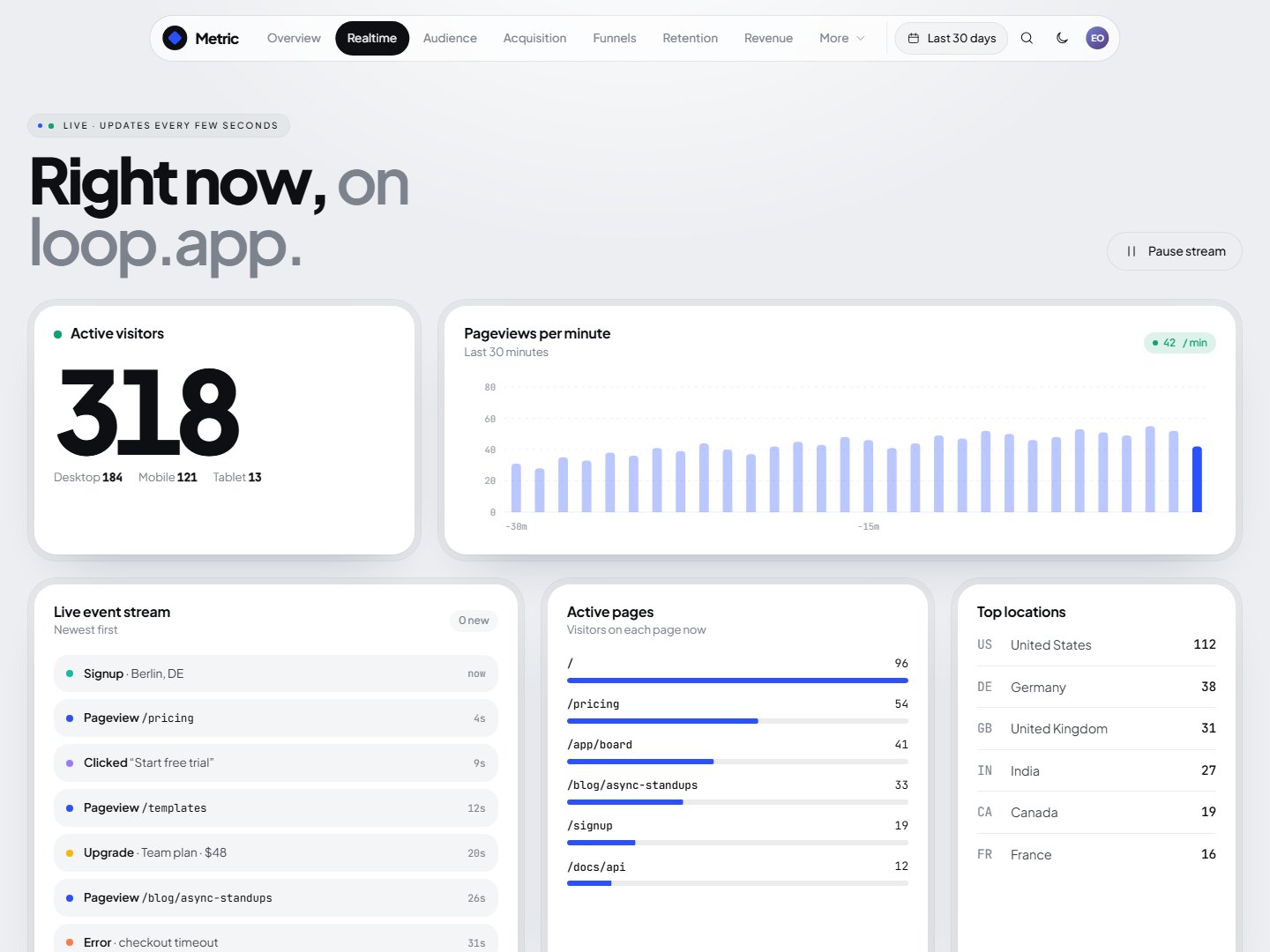Click pause icon in Pause stream
This screenshot has width=1270, height=952.
(1132, 251)
